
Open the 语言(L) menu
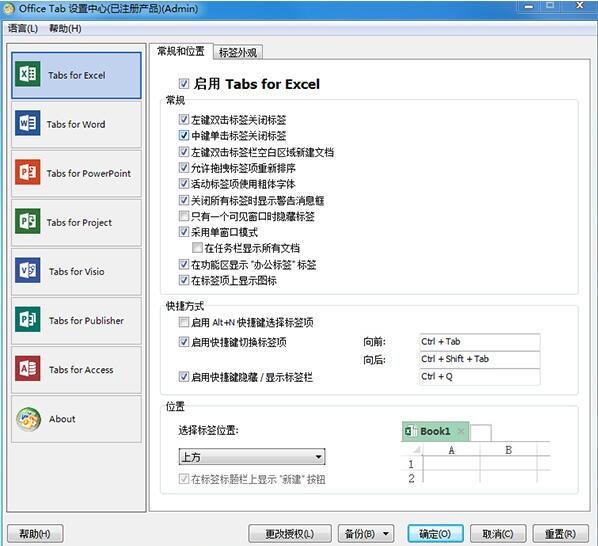23,29
